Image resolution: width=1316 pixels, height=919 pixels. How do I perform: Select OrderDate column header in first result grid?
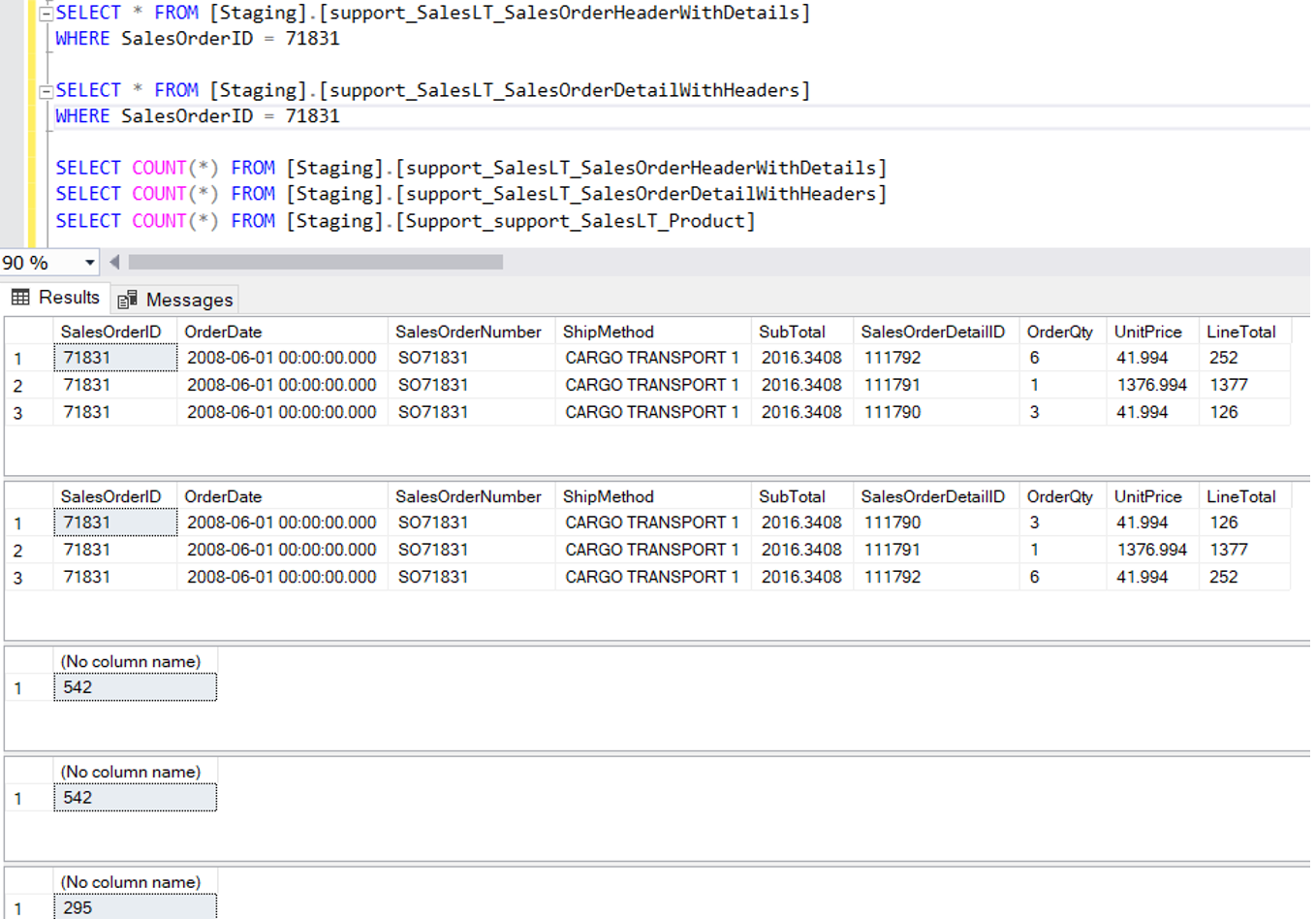point(282,332)
